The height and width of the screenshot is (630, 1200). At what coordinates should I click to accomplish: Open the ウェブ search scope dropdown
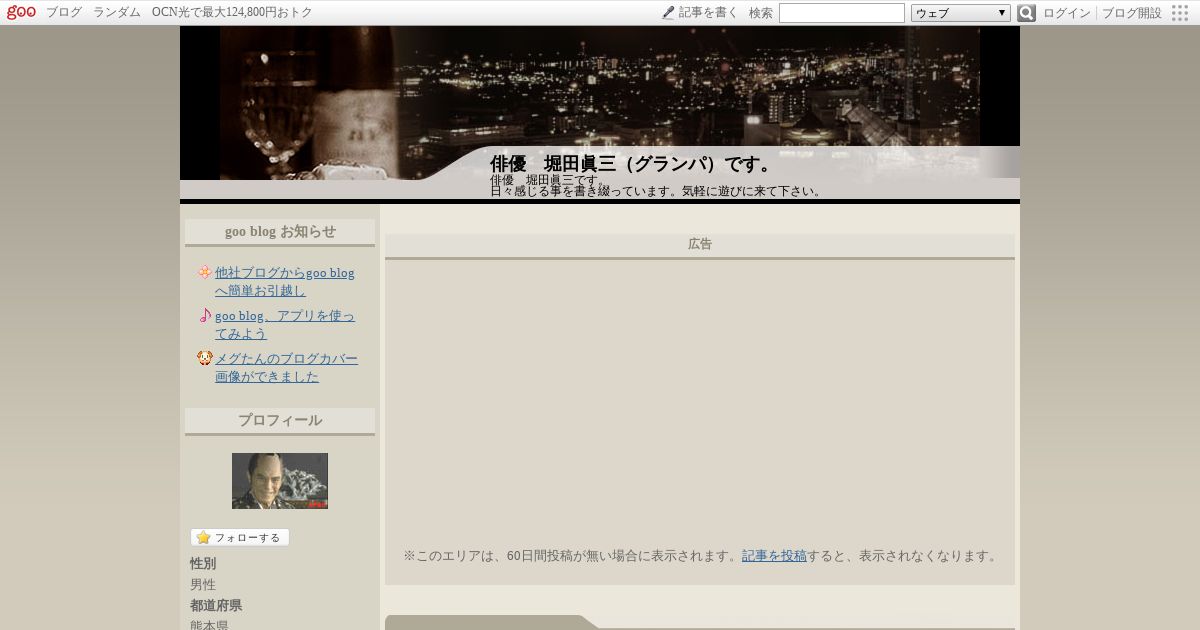tap(961, 13)
